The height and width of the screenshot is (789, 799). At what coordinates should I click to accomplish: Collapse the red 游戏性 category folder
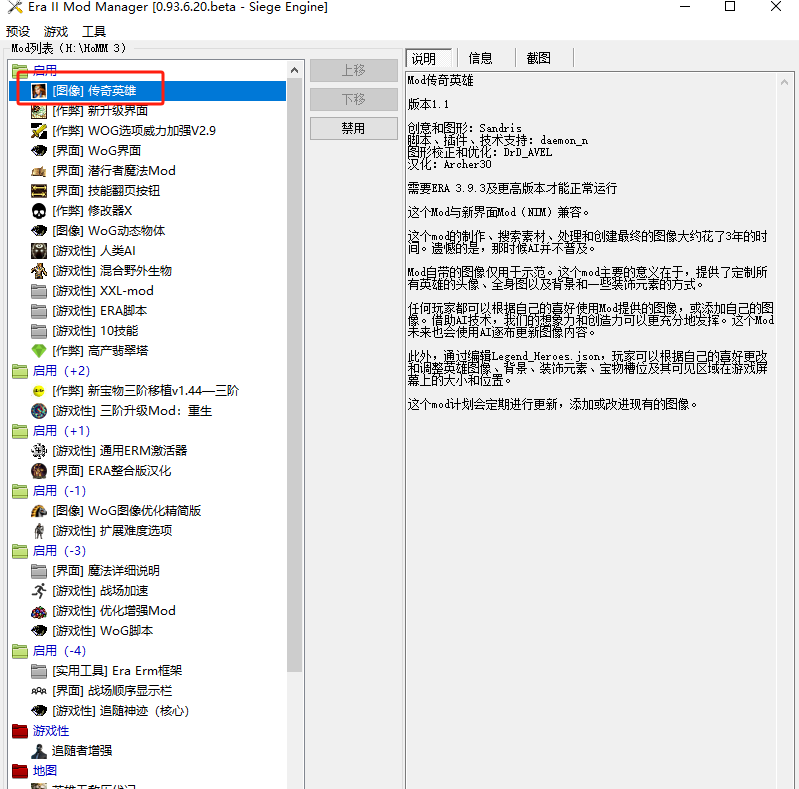click(20, 731)
